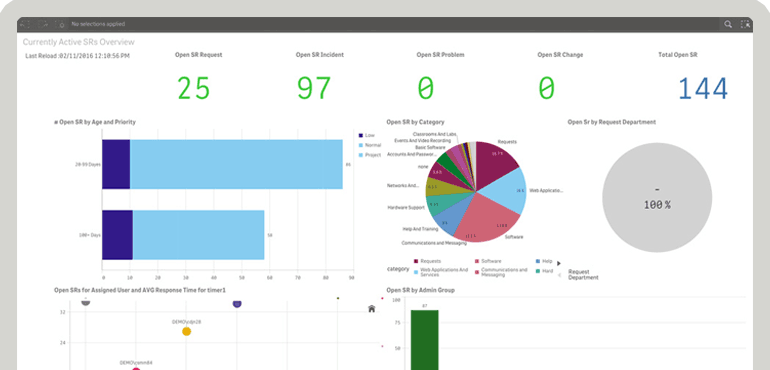Step forward in selection history
The height and width of the screenshot is (370, 770).
tap(43, 24)
